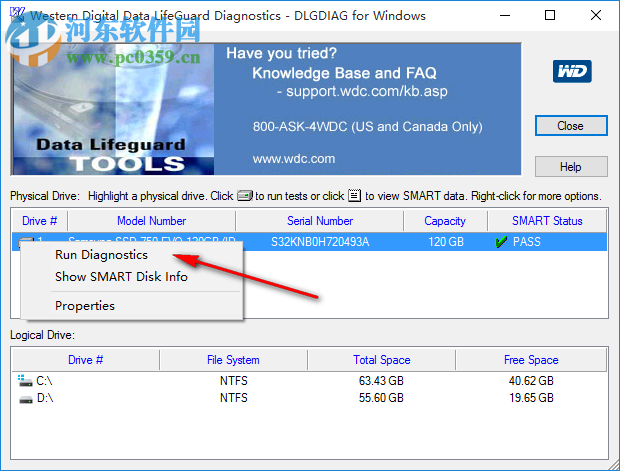The height and width of the screenshot is (471, 620).
Task: Click the Knowledge Base and FAQ text
Action: coord(344,73)
